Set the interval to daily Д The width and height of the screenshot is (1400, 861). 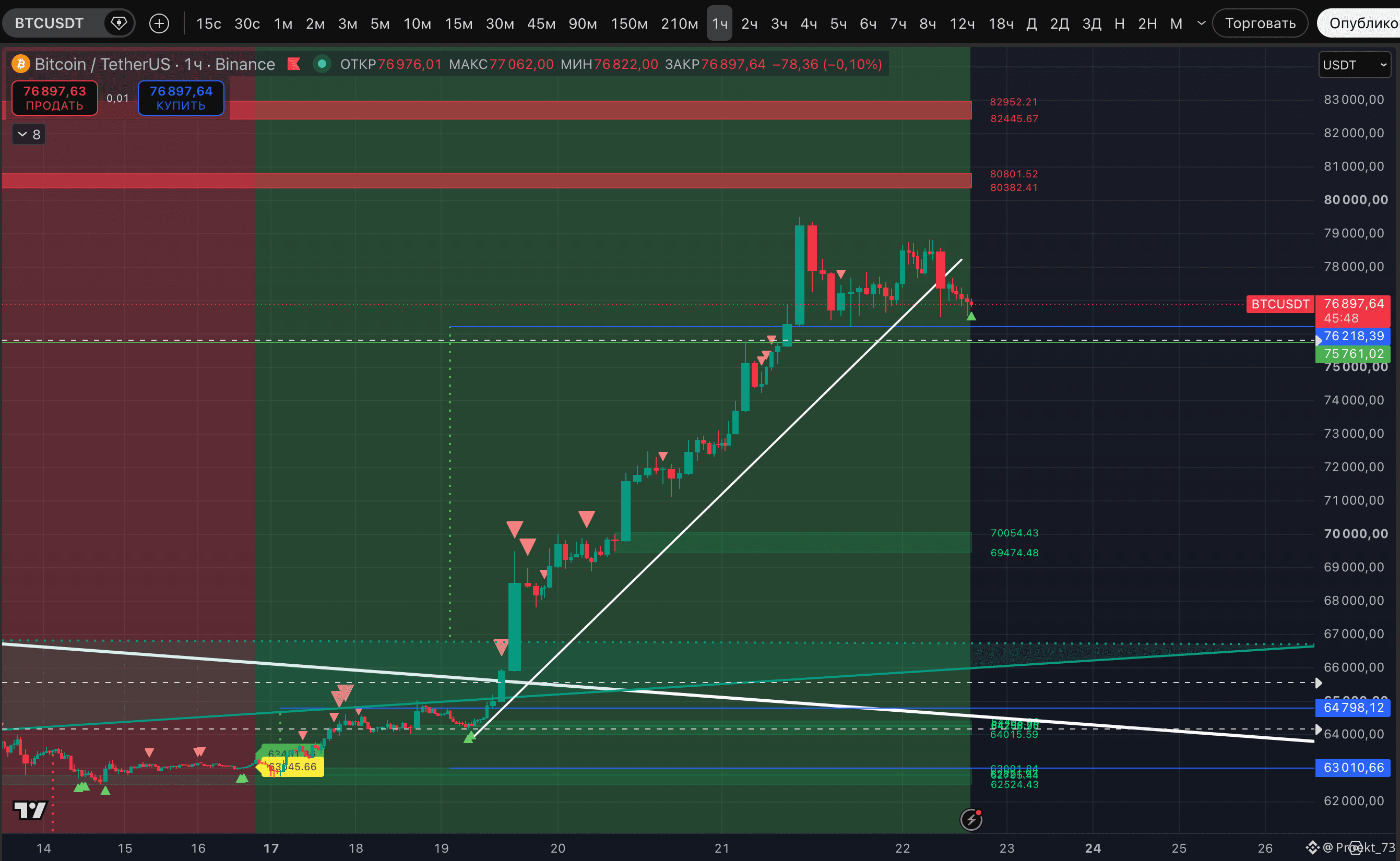point(1031,23)
